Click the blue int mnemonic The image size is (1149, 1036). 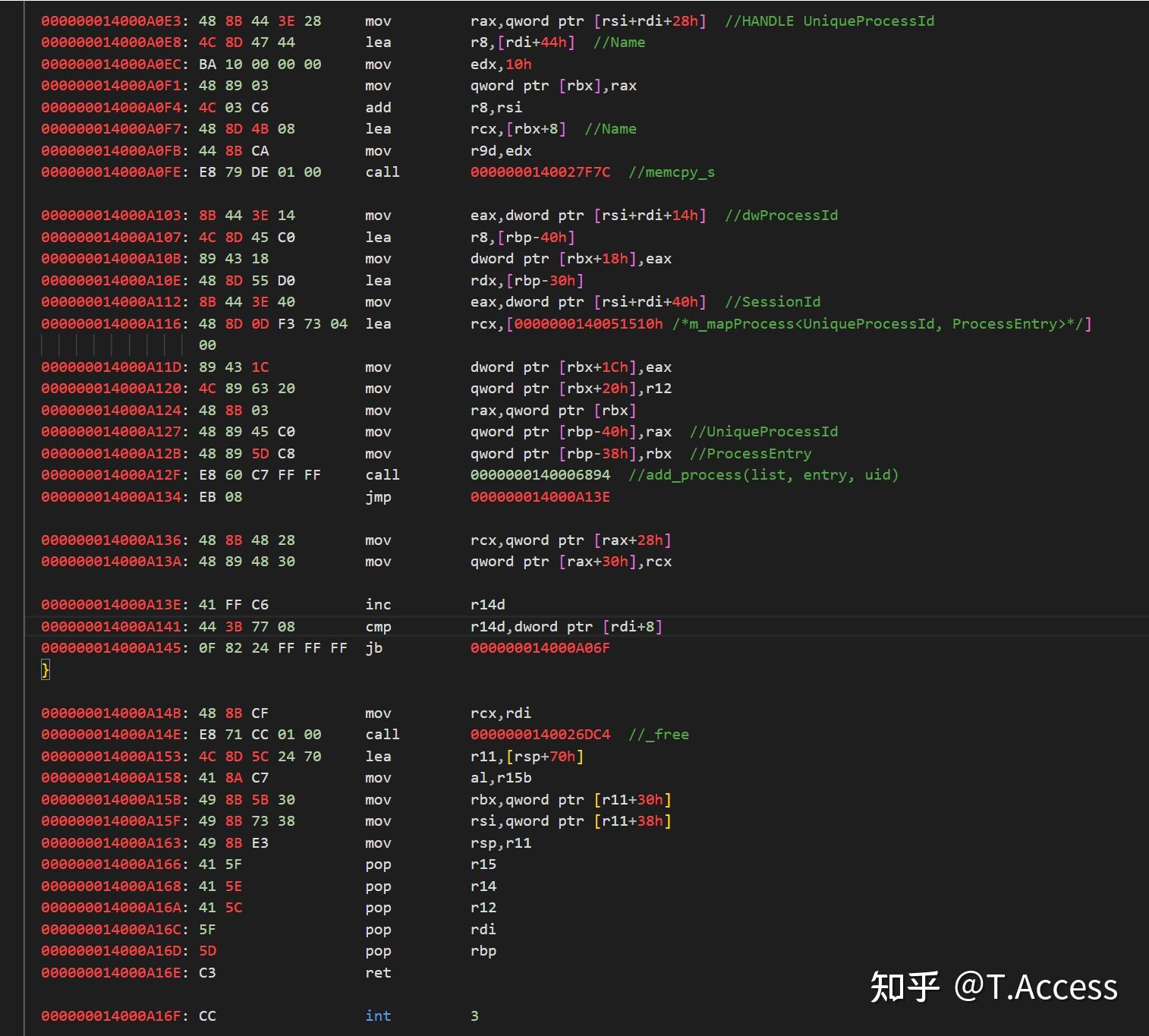[378, 1016]
